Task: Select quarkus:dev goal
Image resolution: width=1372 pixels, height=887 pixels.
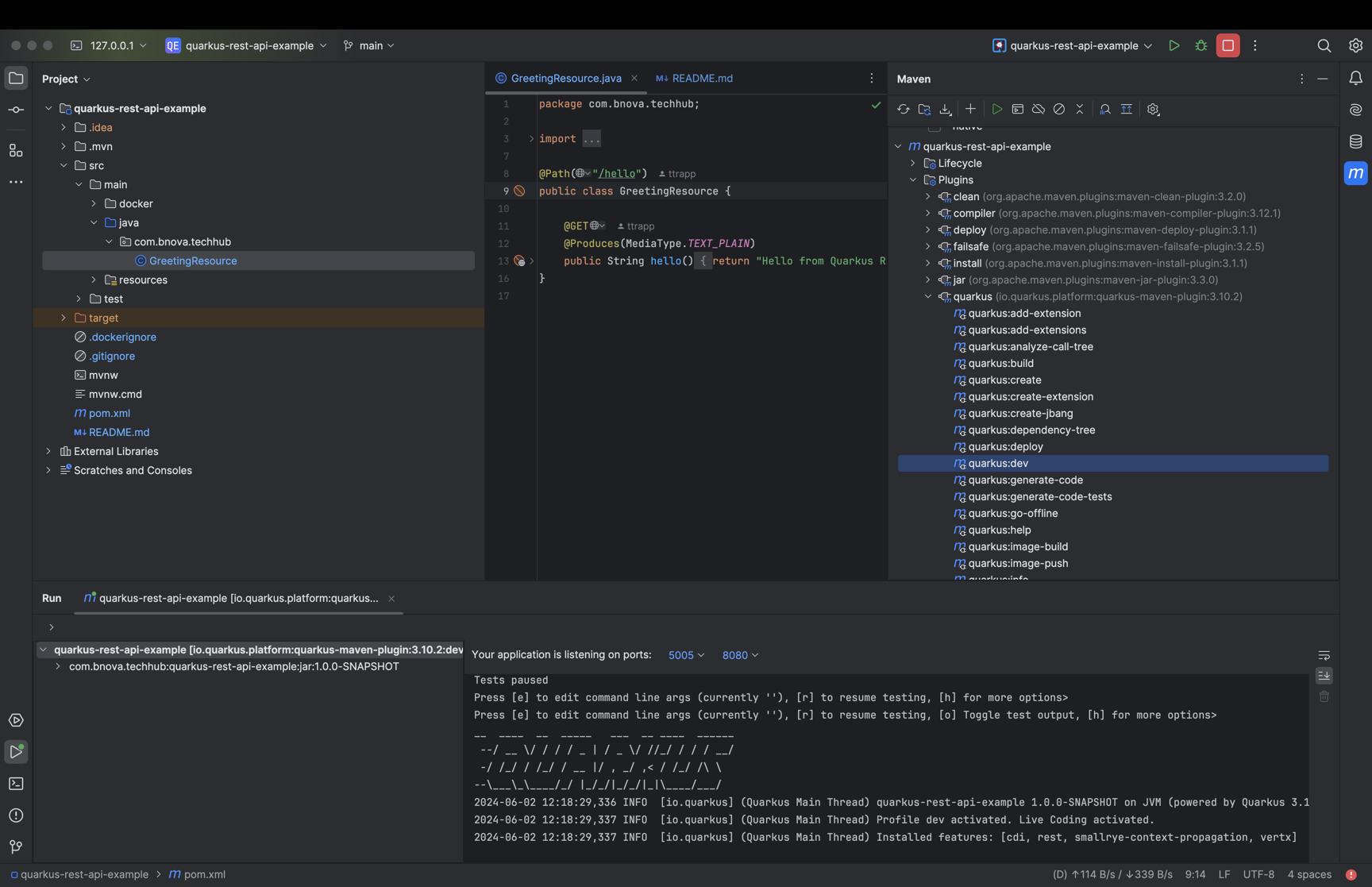Action: tap(1113, 464)
